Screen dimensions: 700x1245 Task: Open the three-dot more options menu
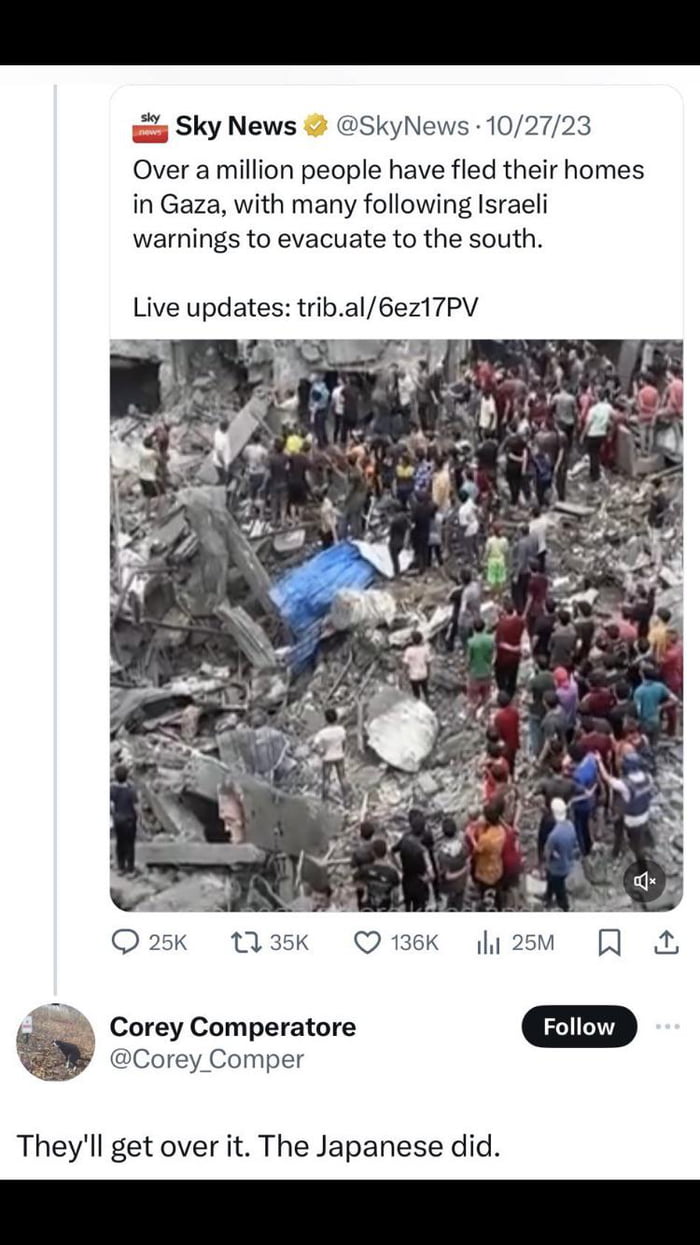(x=667, y=1026)
